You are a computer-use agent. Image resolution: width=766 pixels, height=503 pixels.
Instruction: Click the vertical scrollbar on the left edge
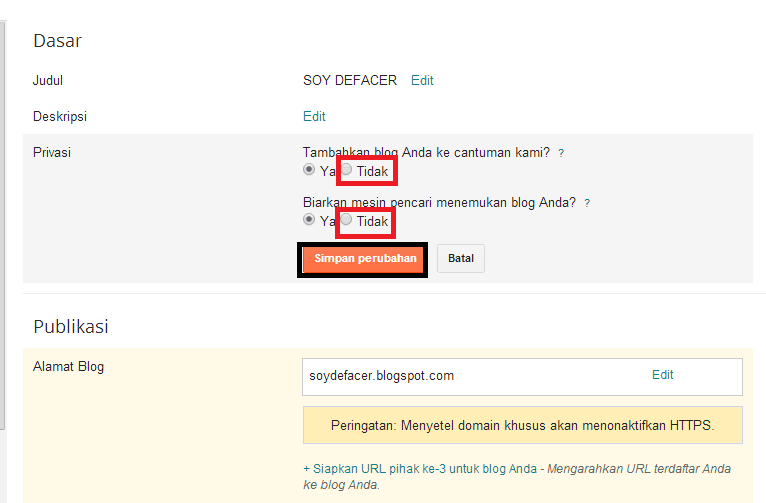(x=2, y=225)
